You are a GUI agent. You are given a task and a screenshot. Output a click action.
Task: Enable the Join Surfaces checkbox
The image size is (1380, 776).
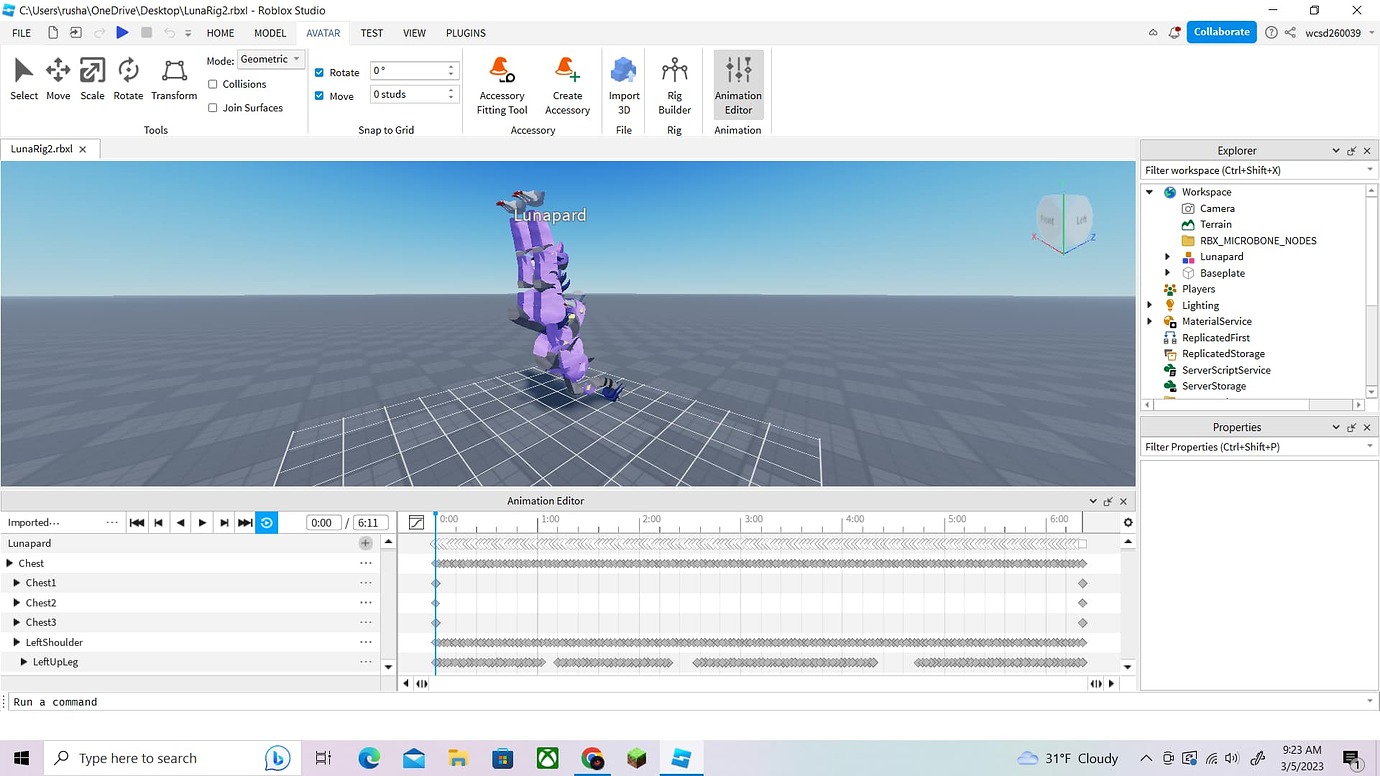pyautogui.click(x=213, y=108)
